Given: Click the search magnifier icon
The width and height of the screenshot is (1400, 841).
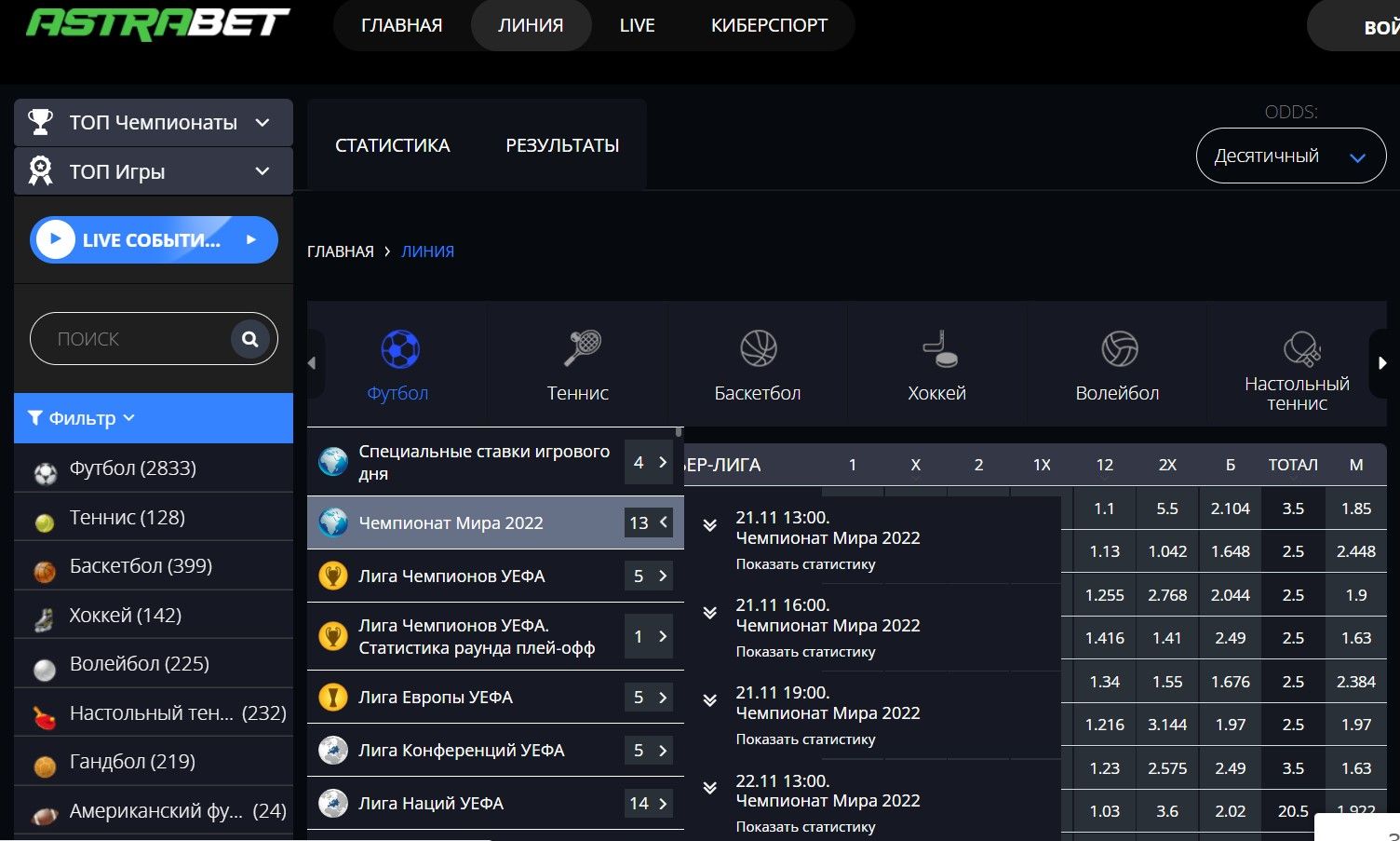Looking at the screenshot, I should pyautogui.click(x=249, y=339).
